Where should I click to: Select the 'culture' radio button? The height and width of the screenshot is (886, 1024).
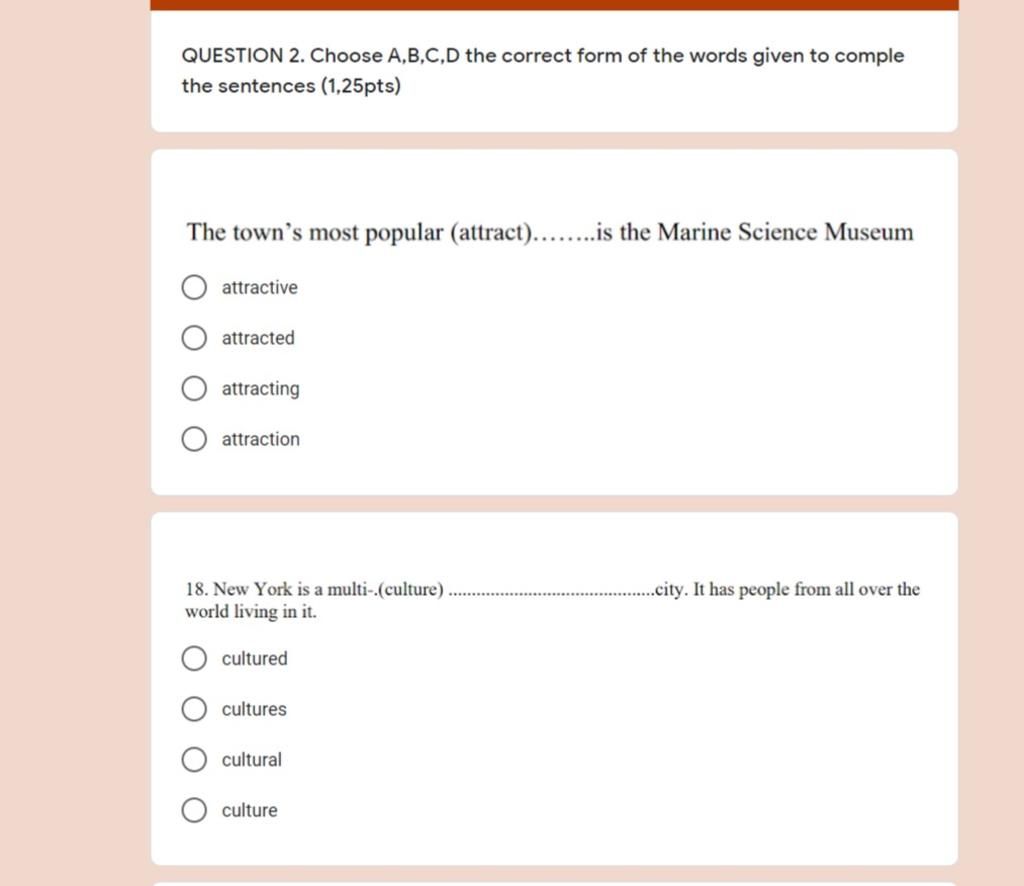click(194, 810)
